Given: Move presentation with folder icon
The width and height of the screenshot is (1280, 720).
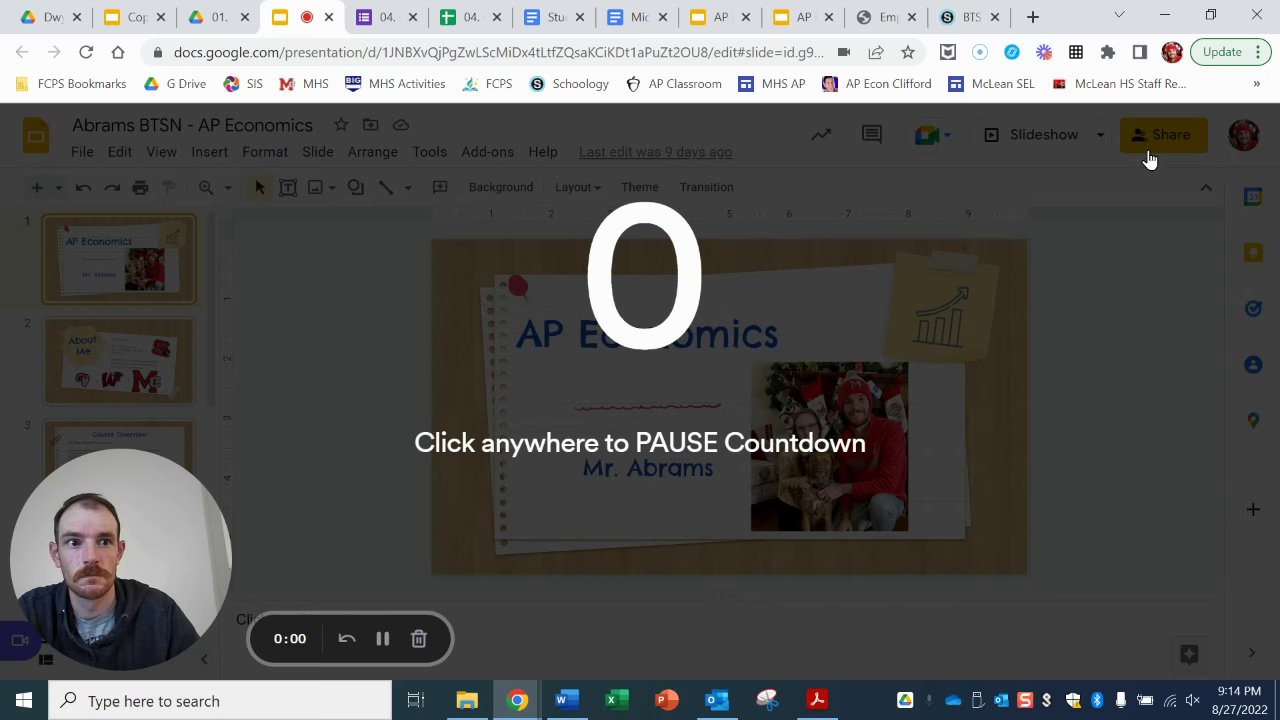Looking at the screenshot, I should [x=371, y=125].
